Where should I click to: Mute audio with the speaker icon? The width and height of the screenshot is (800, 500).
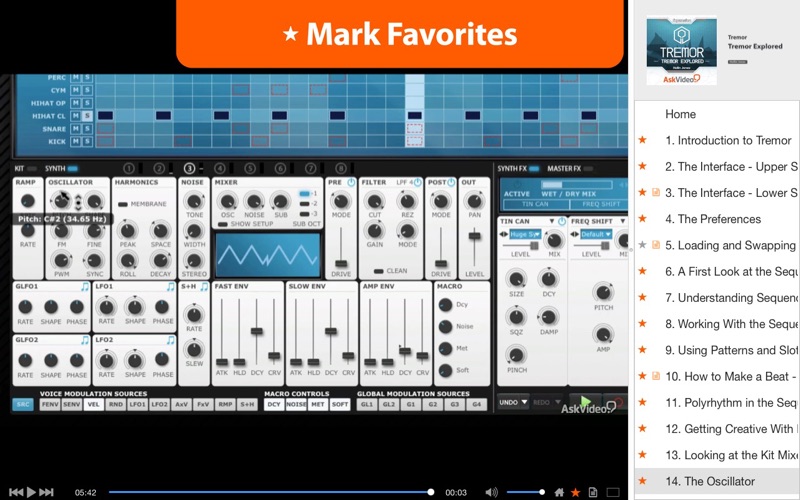[491, 492]
